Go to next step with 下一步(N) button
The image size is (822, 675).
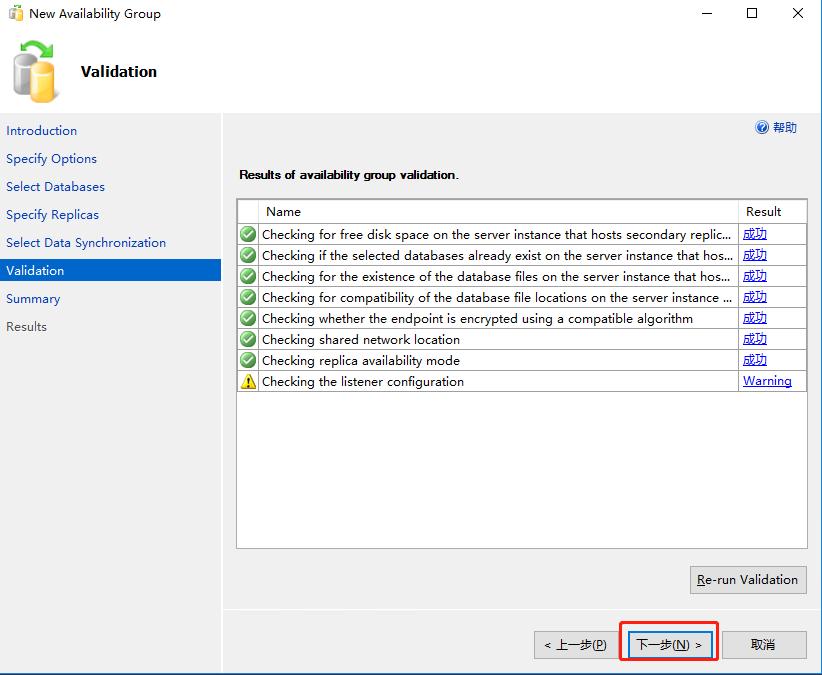pos(668,645)
